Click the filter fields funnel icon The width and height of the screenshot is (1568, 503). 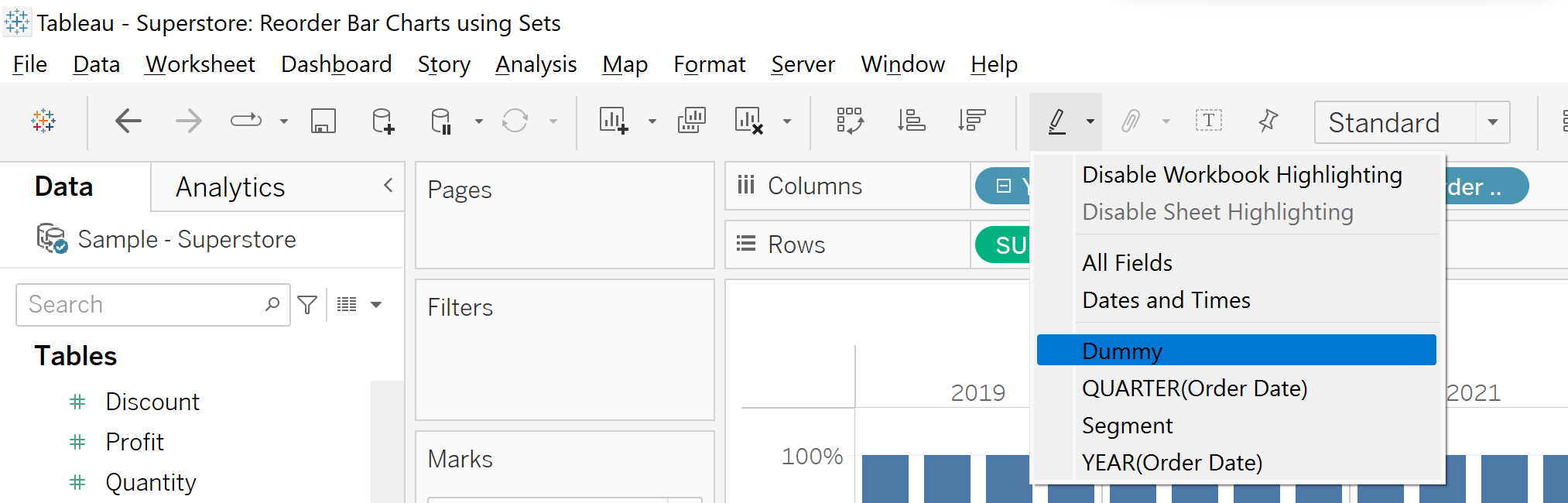tap(307, 305)
